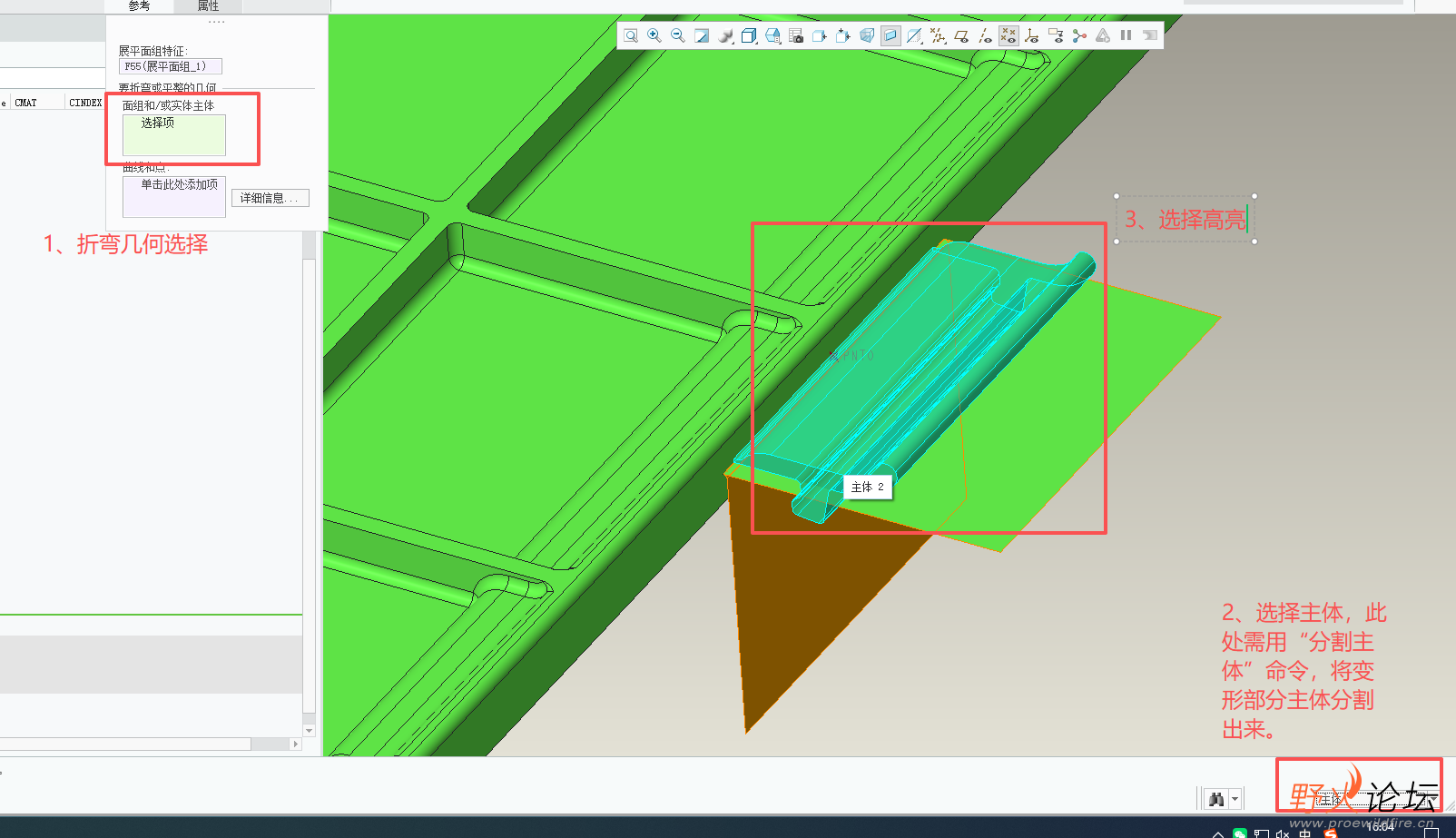Click the horizontal scrollbar right arrow
This screenshot has height=838, width=1456.
295,744
